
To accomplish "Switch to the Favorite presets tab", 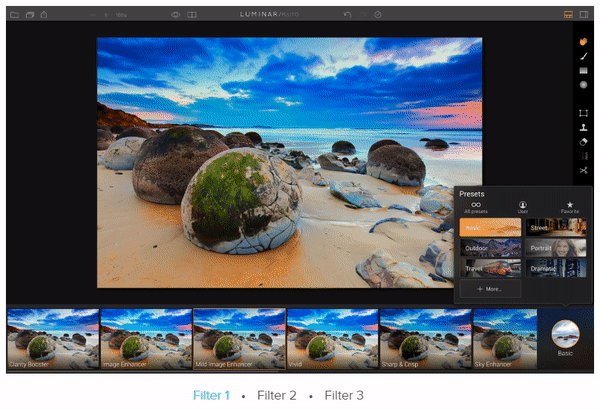I will click(x=570, y=206).
